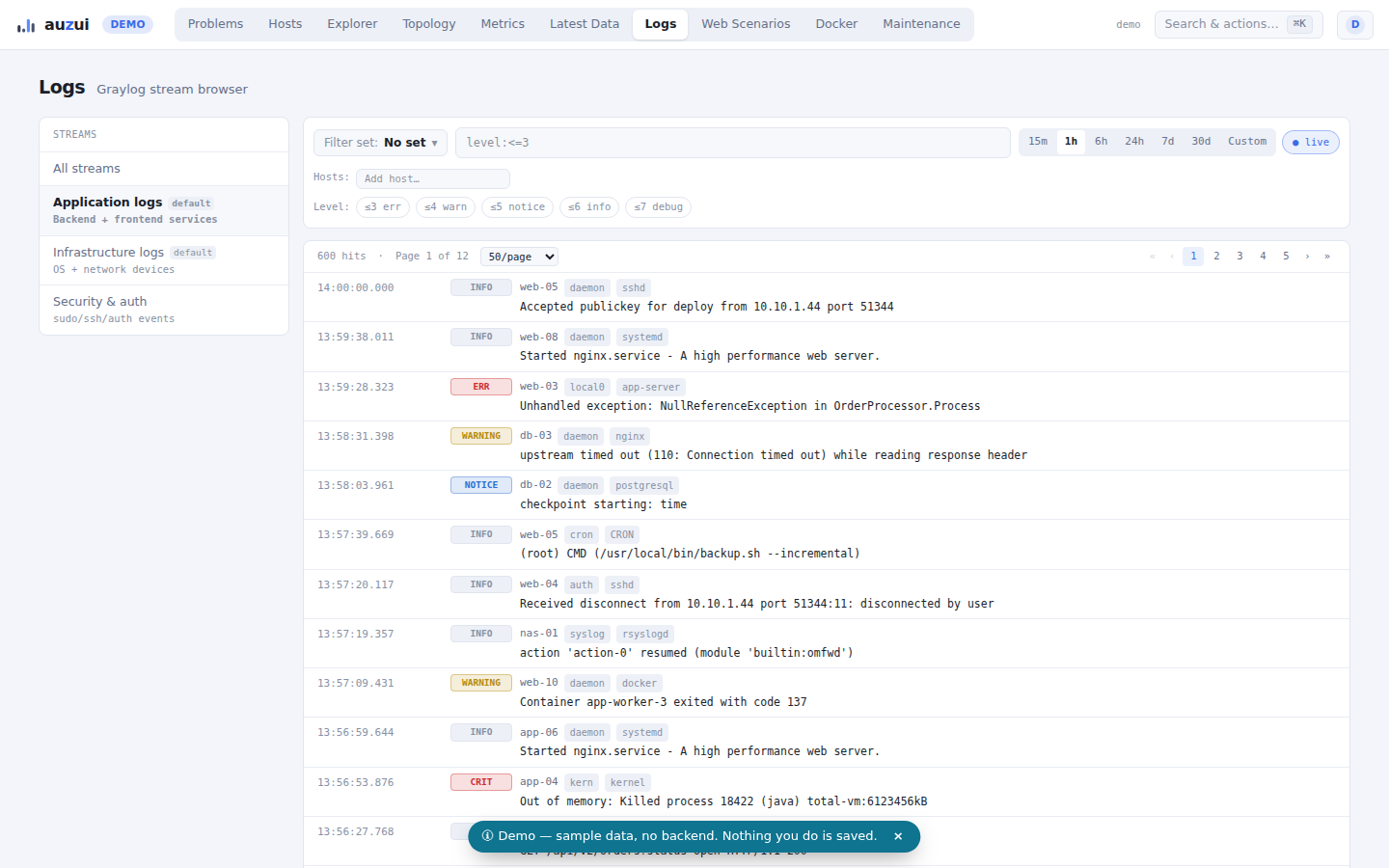Toggle the live streaming mode
Image resolution: width=1389 pixels, height=868 pixels.
(x=1310, y=142)
